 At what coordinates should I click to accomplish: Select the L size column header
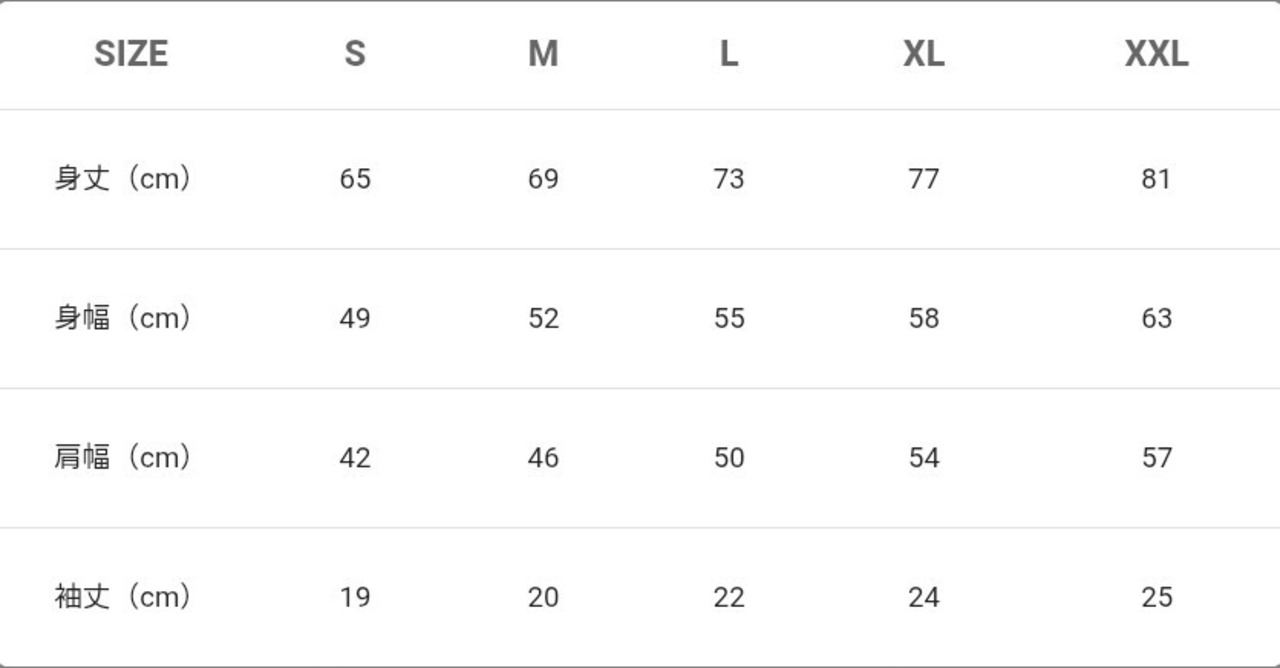point(729,54)
